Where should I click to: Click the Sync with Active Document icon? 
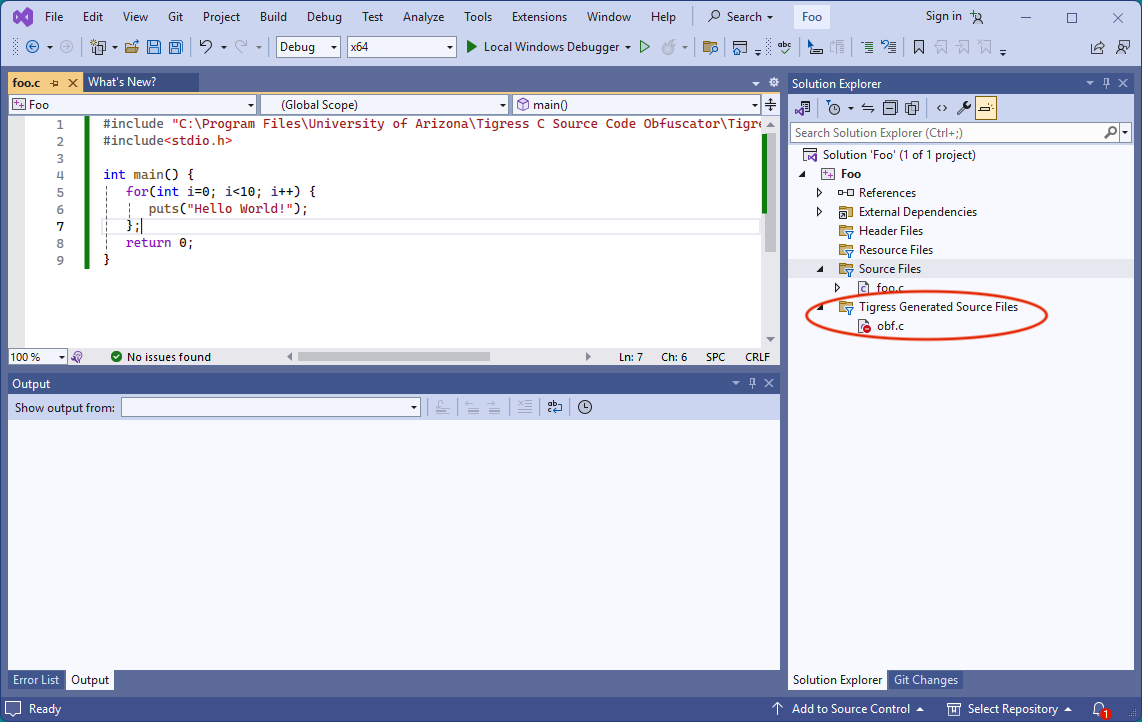[867, 108]
